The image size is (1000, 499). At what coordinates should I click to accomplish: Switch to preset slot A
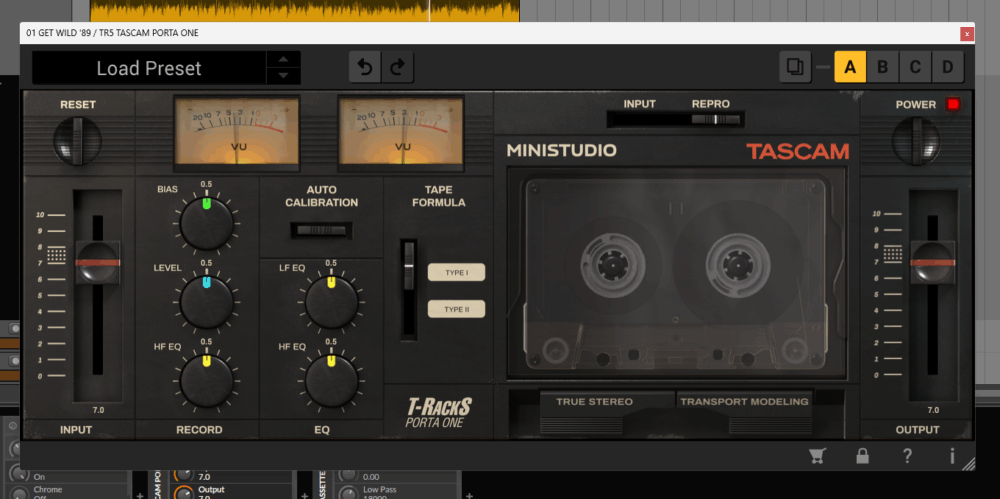tap(850, 67)
